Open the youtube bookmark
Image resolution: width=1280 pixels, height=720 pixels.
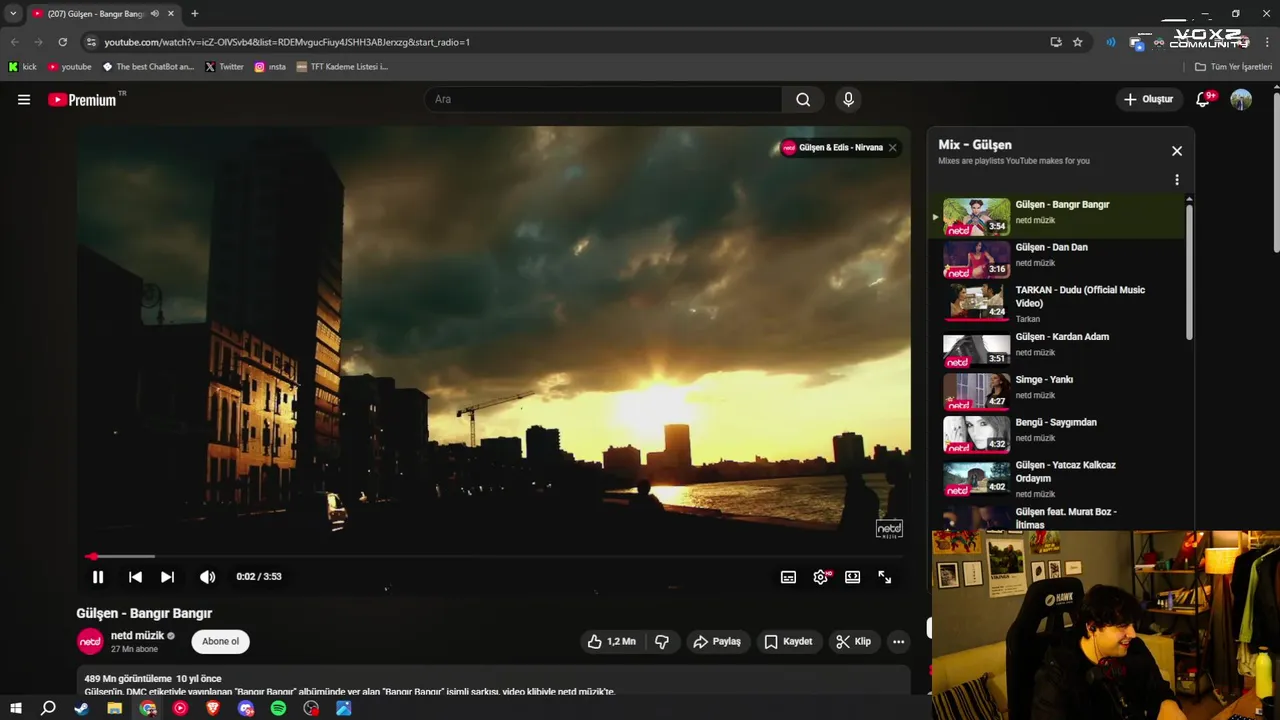pos(70,67)
